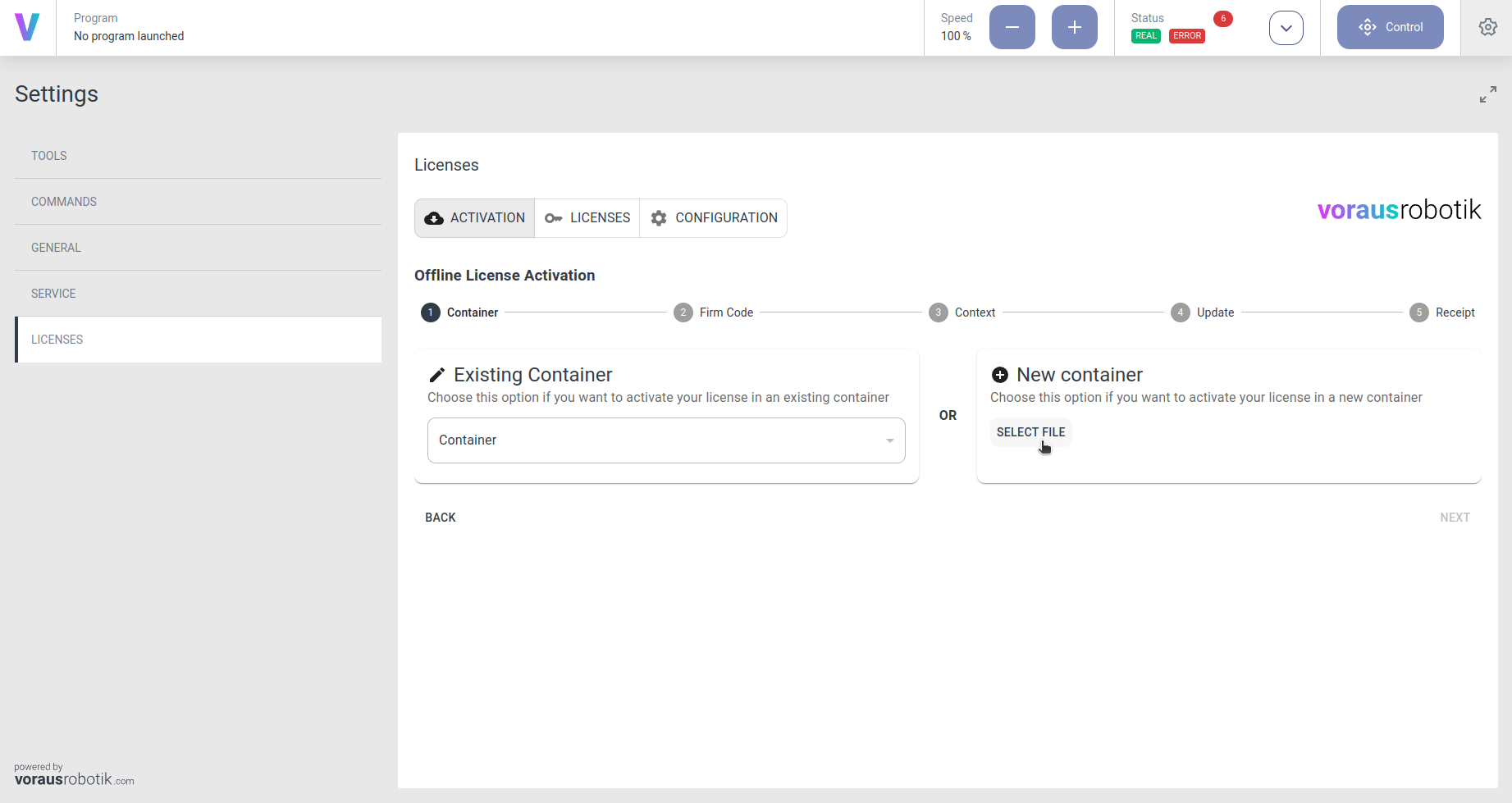
Task: Increase speed with the plus button
Action: coord(1074,27)
